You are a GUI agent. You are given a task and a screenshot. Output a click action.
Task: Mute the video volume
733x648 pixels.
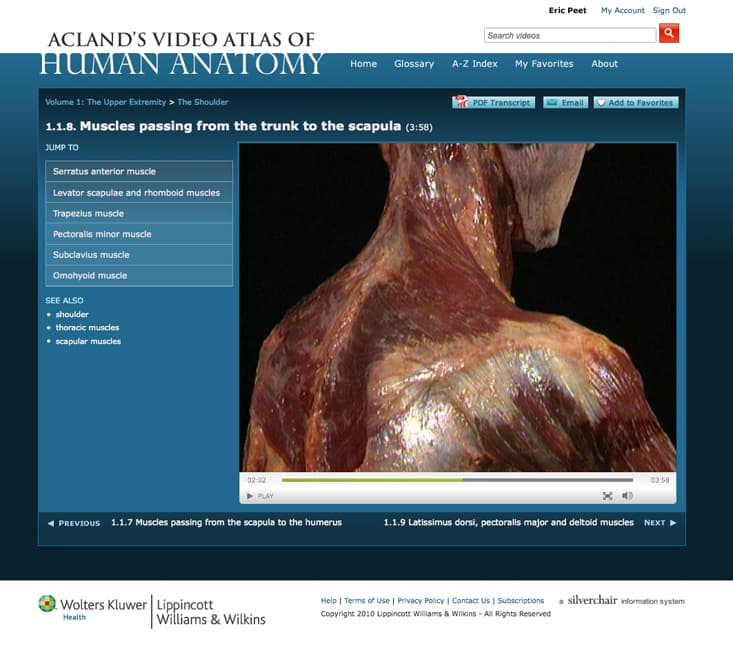pos(627,496)
